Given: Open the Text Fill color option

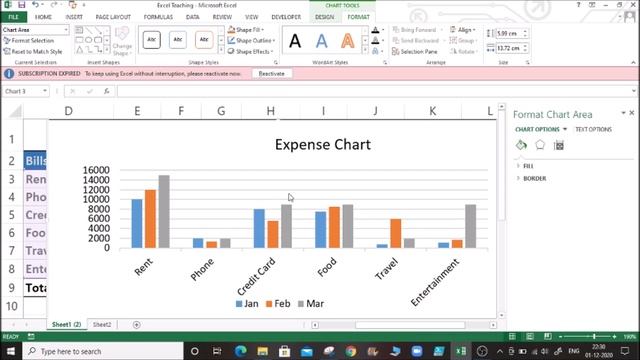Looking at the screenshot, I should pyautogui.click(x=377, y=30).
